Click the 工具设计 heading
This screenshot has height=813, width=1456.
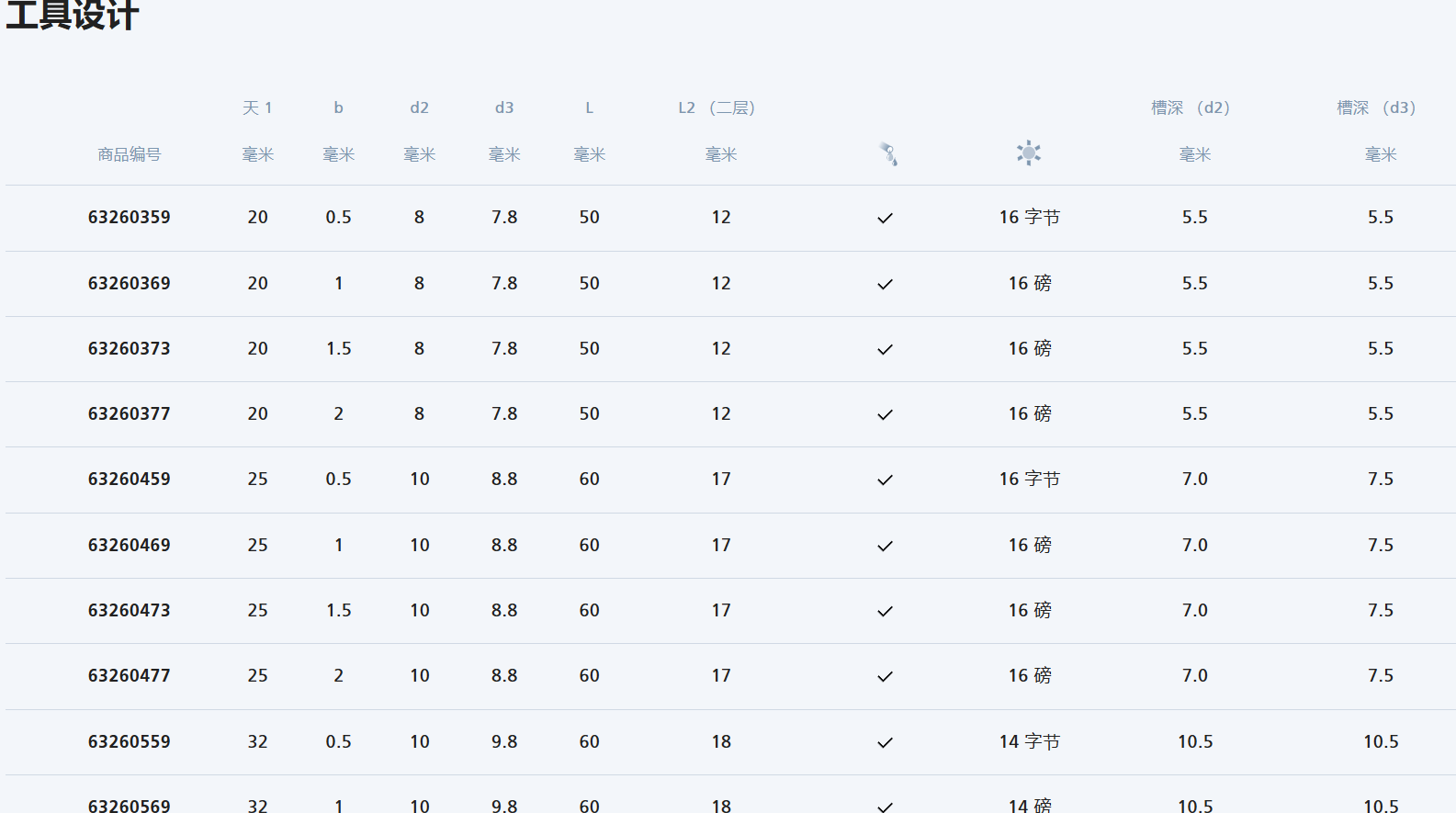72,16
